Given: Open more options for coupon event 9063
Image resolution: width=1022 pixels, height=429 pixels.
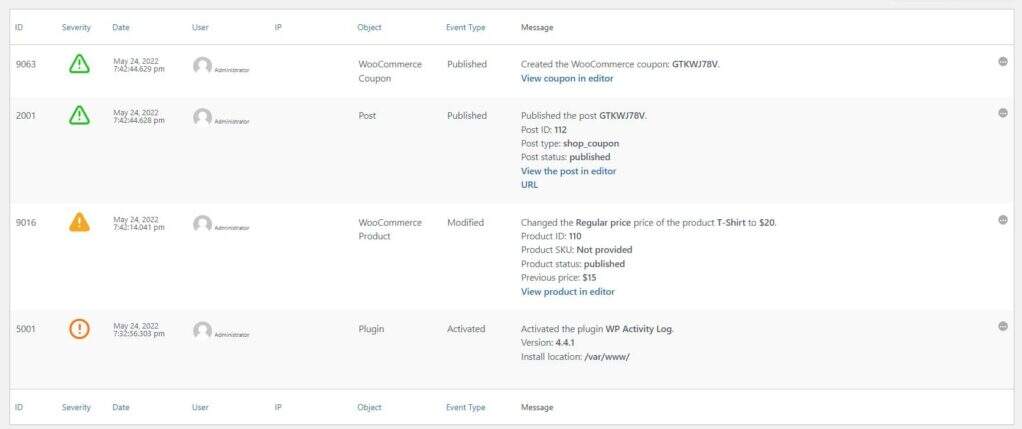Looking at the screenshot, I should pyautogui.click(x=1003, y=62).
